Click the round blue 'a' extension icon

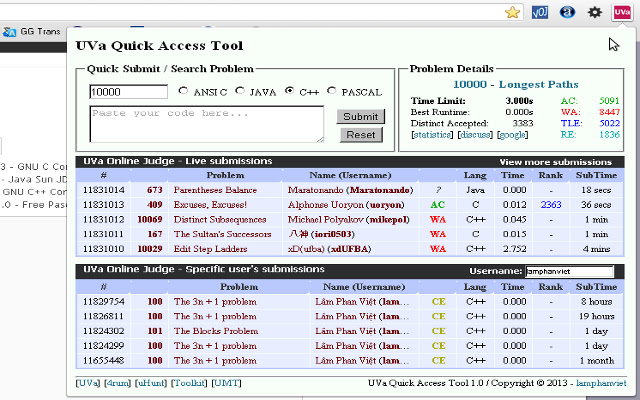pos(567,12)
